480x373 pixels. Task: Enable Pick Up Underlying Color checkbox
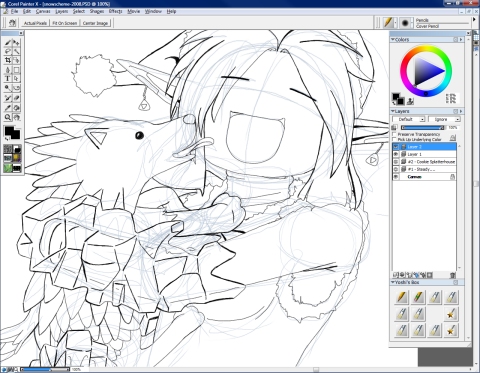coord(395,139)
